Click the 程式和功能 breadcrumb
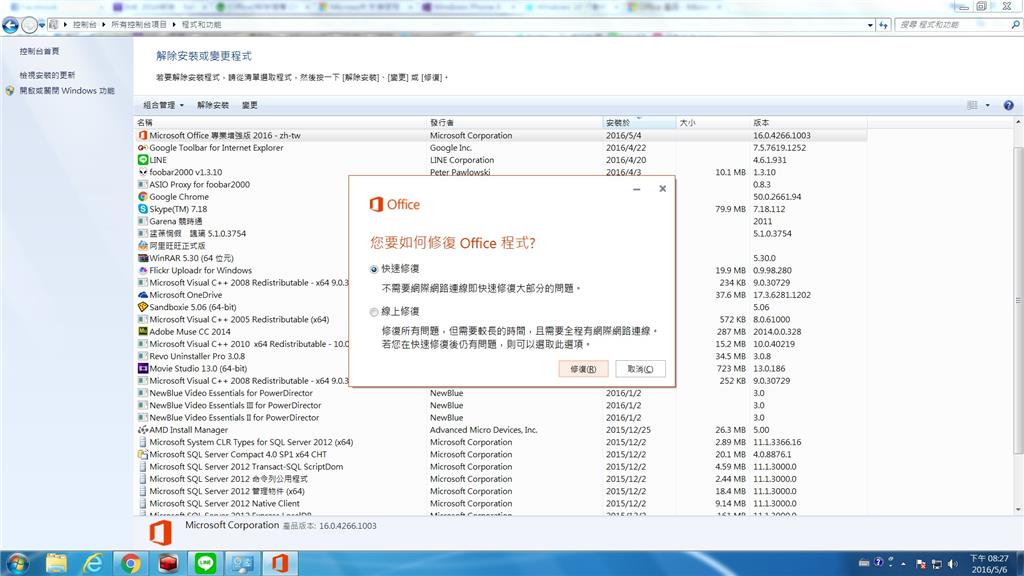 coord(201,25)
